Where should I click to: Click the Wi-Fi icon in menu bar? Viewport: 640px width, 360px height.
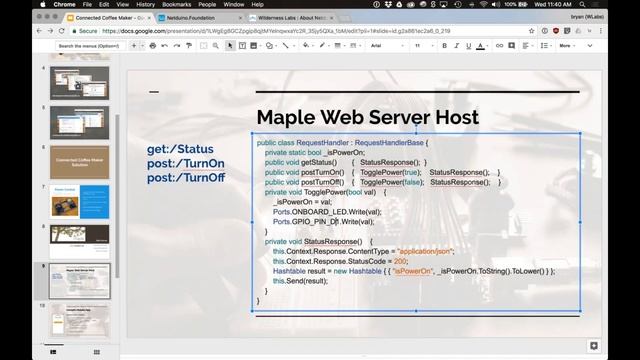(x=483, y=4)
